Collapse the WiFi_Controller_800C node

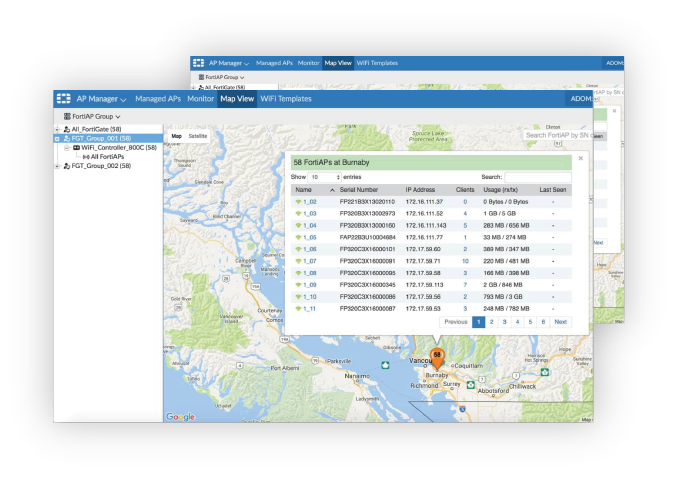(x=66, y=148)
